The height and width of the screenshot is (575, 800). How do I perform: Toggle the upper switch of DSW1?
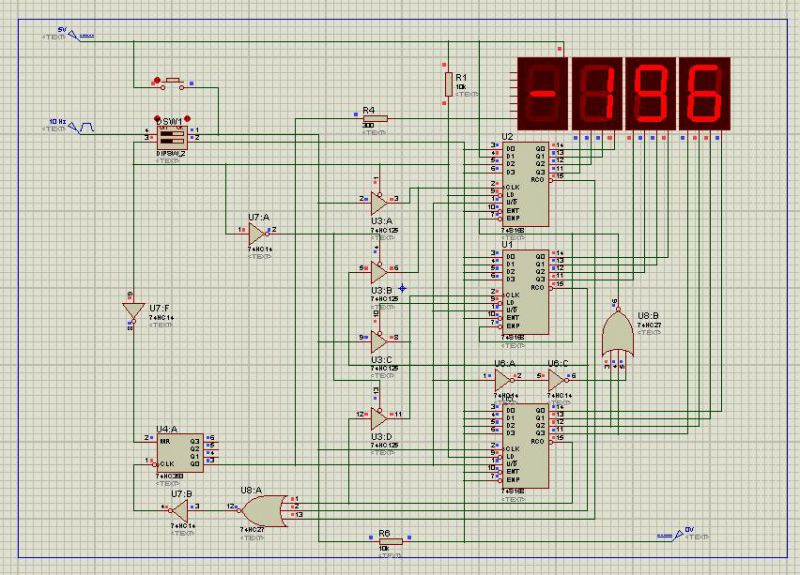point(172,133)
